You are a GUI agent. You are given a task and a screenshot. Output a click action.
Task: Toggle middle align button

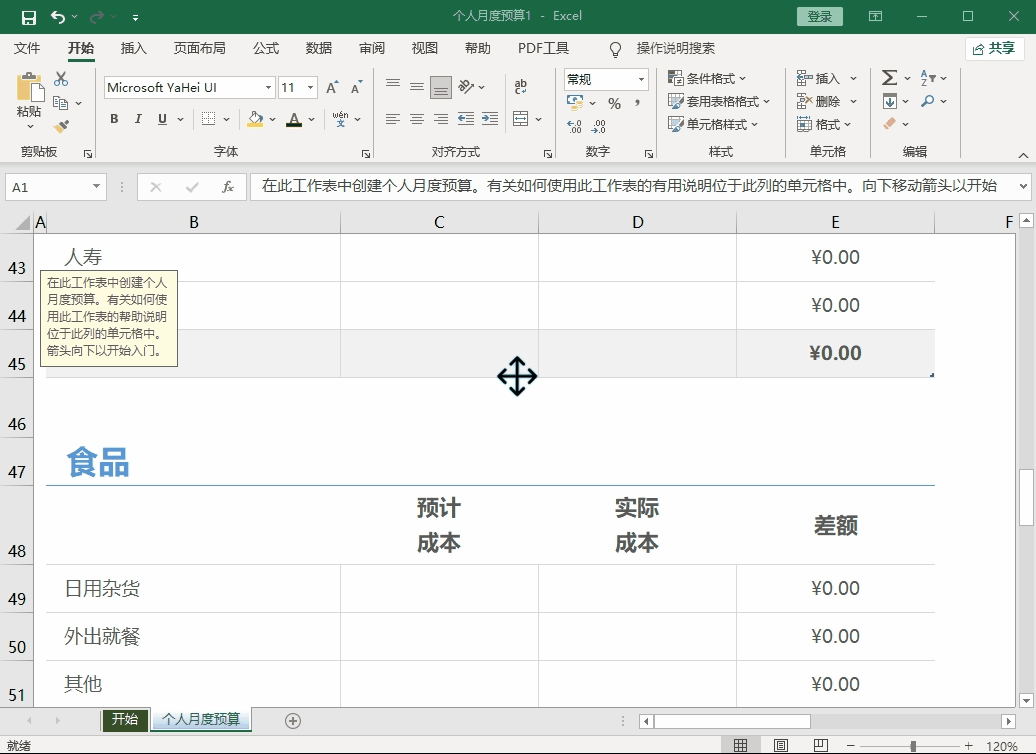(417, 87)
